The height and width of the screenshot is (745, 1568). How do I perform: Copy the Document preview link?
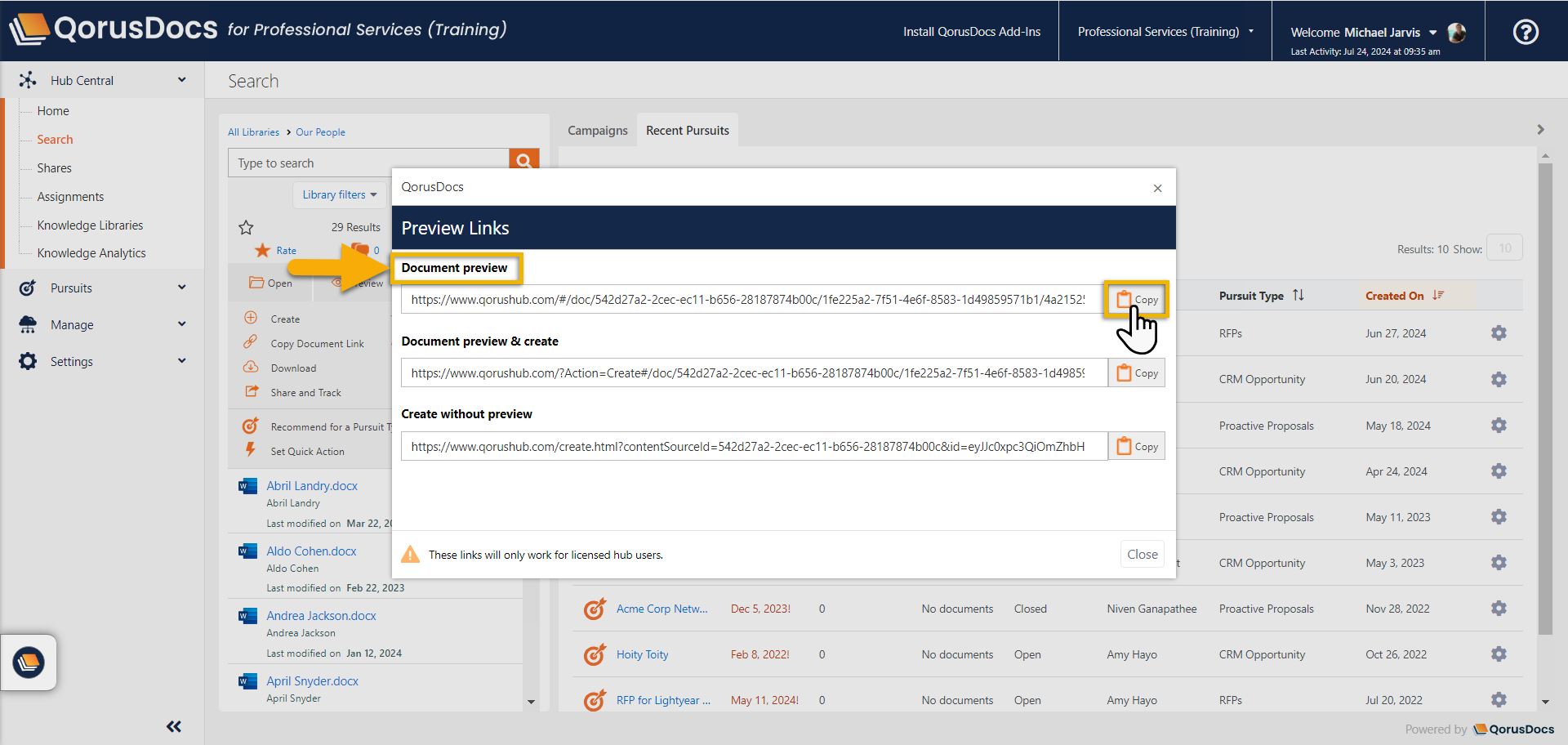1137,300
